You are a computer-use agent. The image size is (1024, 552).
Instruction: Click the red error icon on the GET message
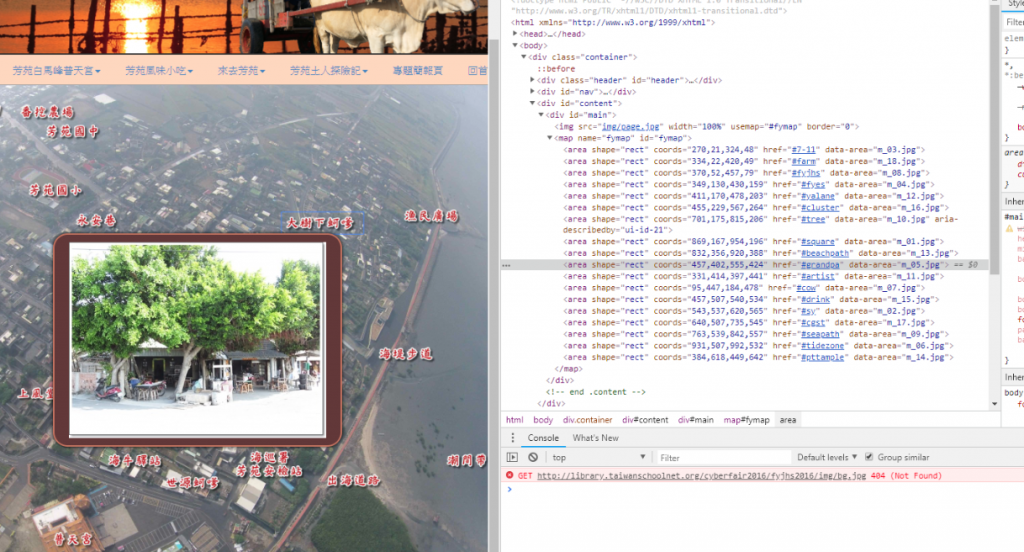pyautogui.click(x=509, y=476)
